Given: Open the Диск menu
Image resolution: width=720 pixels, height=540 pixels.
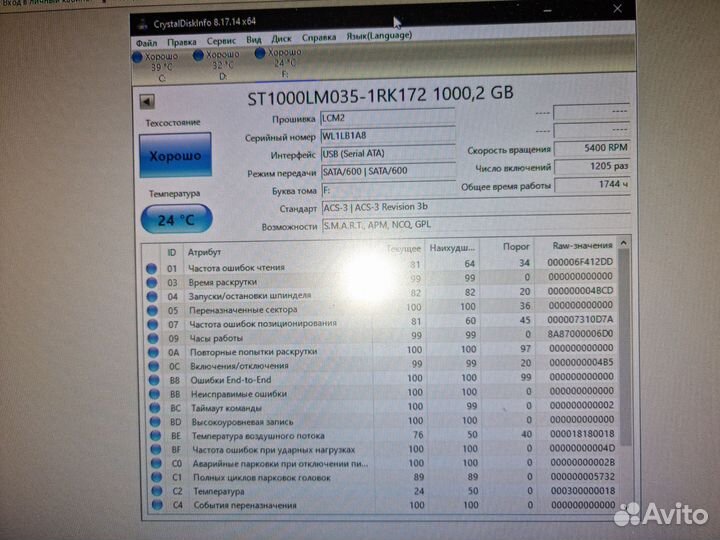Looking at the screenshot, I should click(x=281, y=39).
